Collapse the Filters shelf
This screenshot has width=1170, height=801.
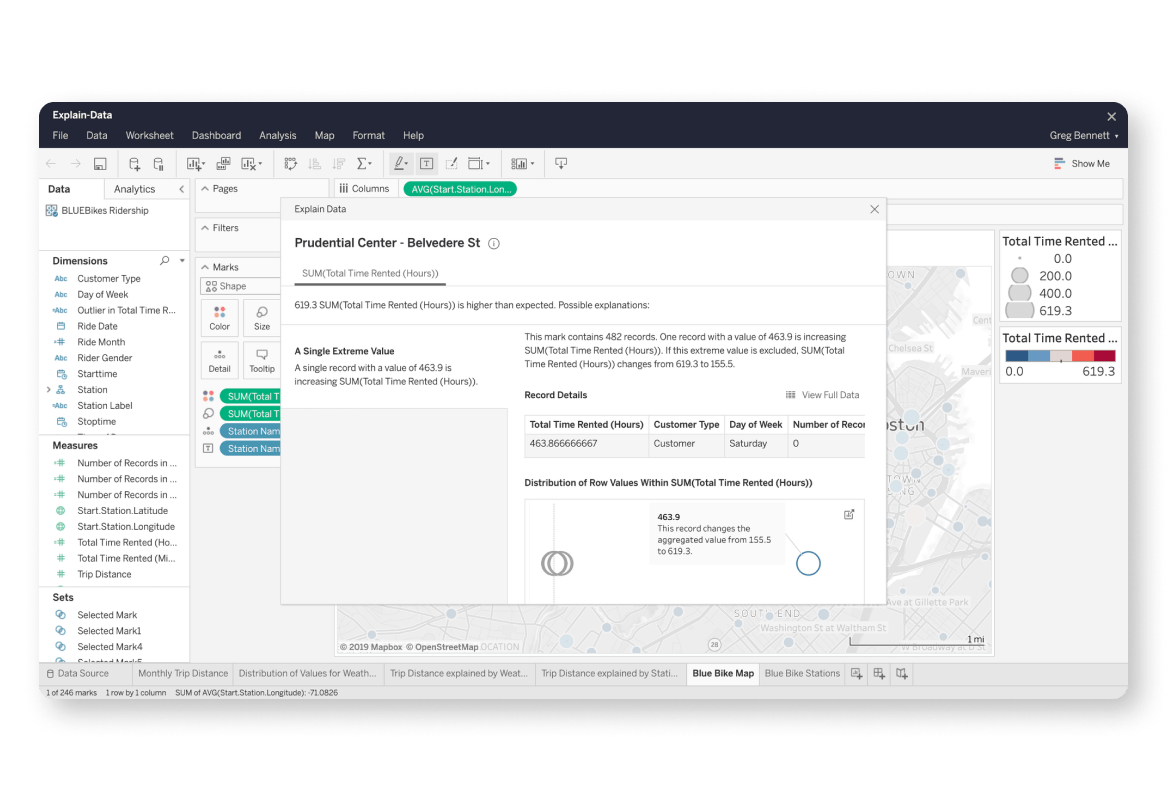(205, 228)
